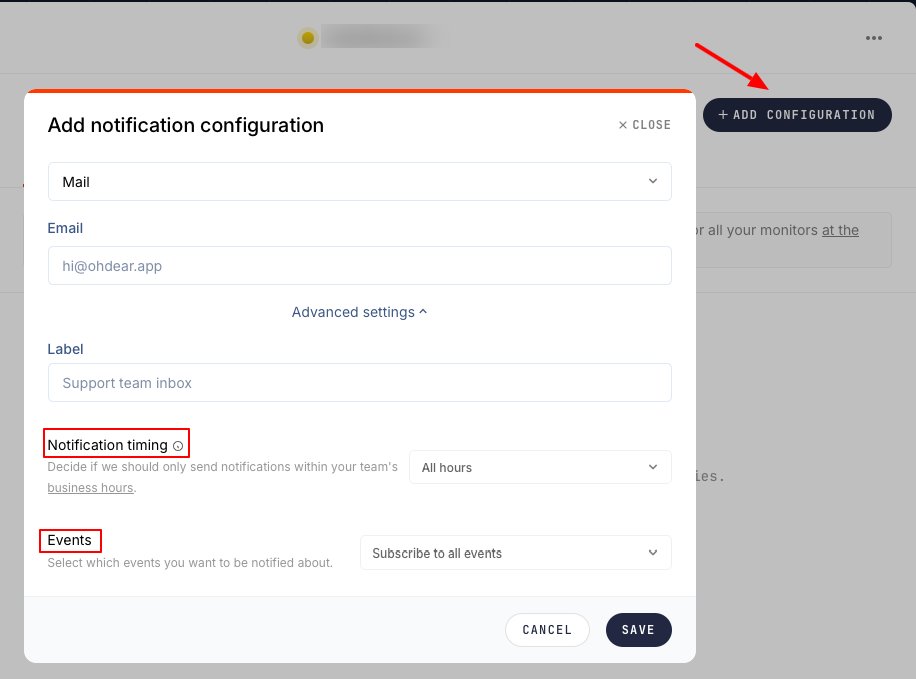This screenshot has height=679, width=916.
Task: Close the notification configuration dialog
Action: pos(644,125)
